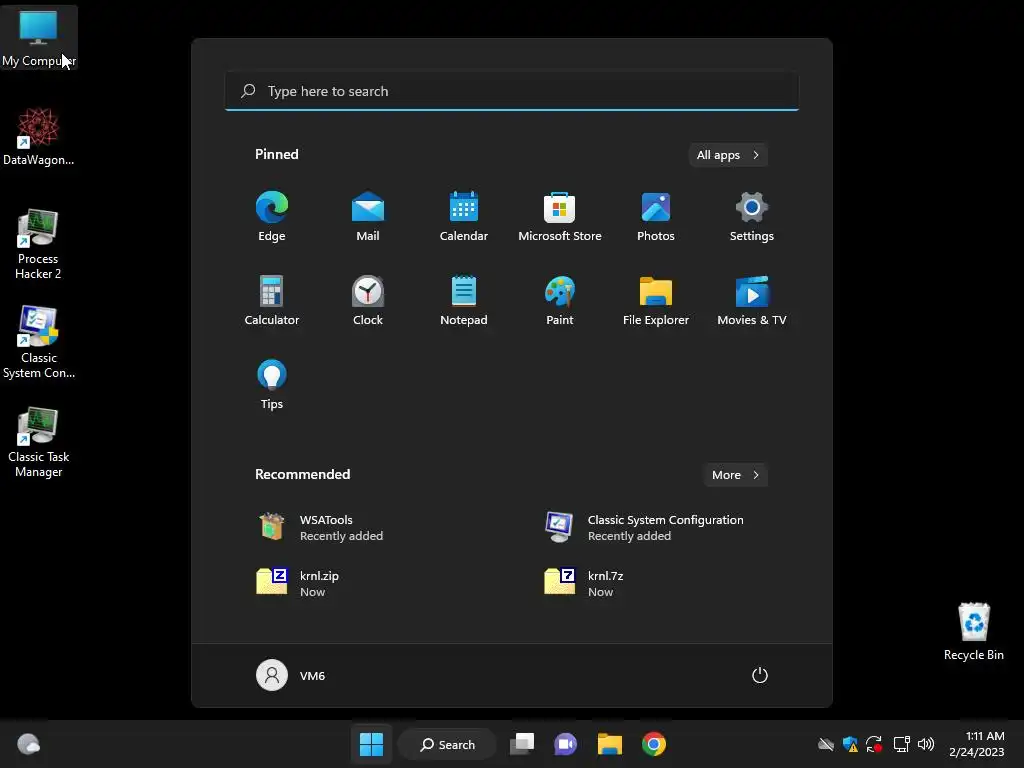Open krnl.7z recommended file
The width and height of the screenshot is (1024, 768).
pos(584,583)
